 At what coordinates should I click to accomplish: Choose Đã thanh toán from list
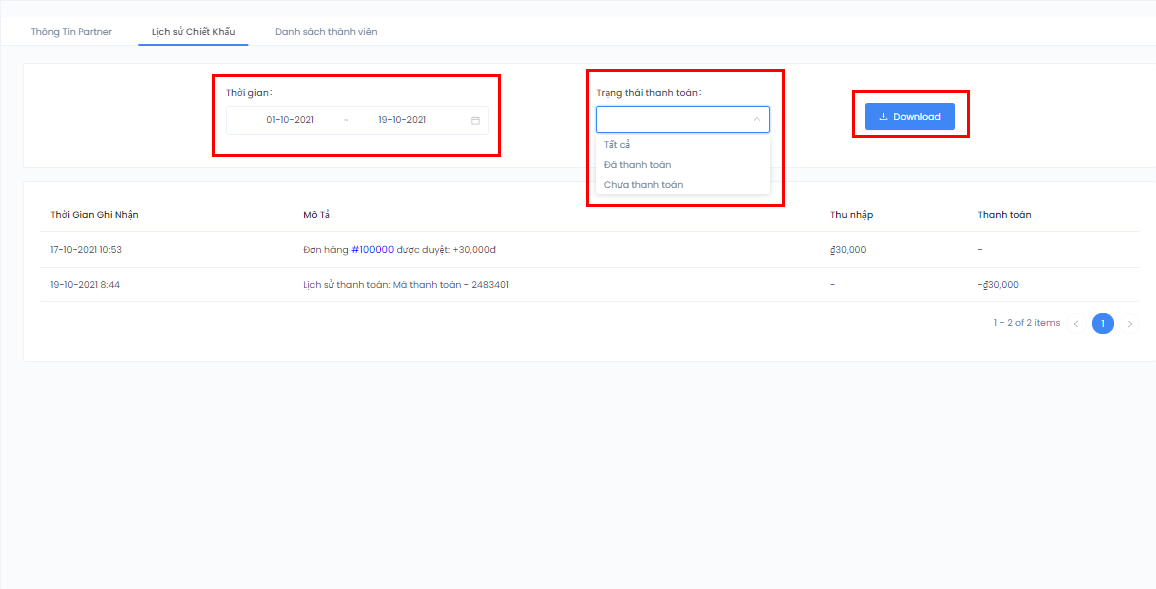tap(637, 165)
